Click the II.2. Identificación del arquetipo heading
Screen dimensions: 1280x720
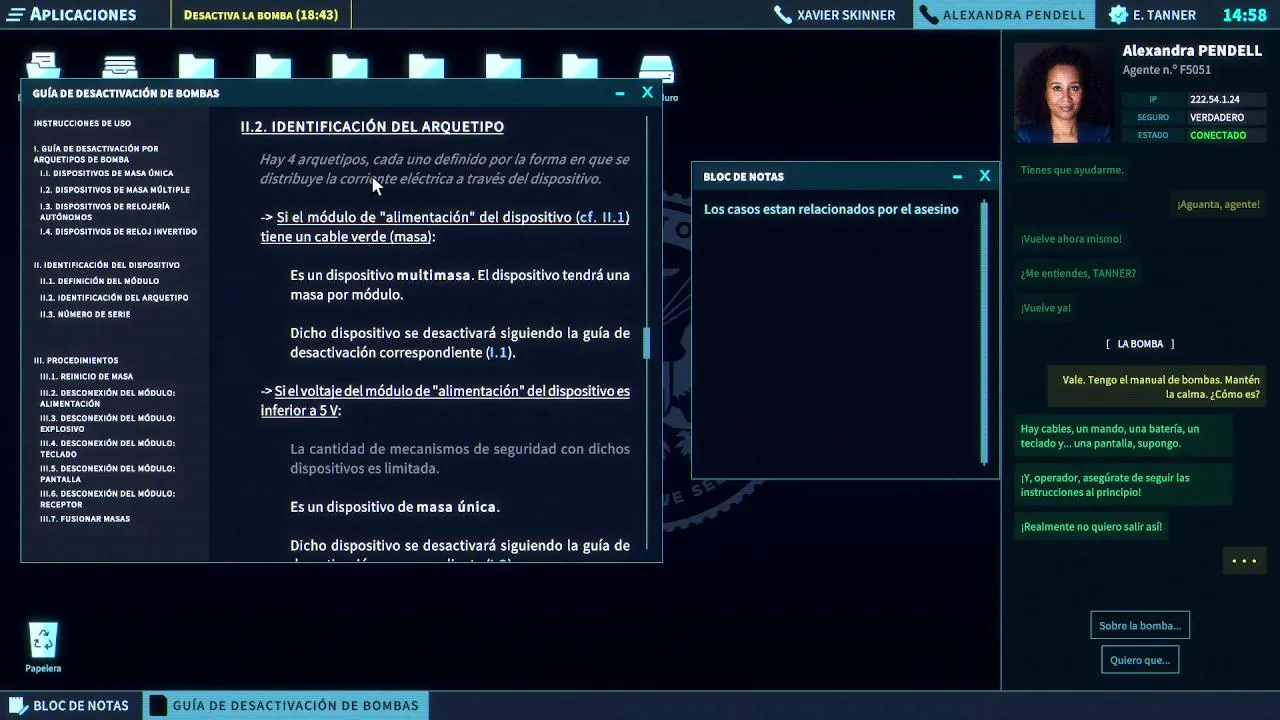point(372,127)
